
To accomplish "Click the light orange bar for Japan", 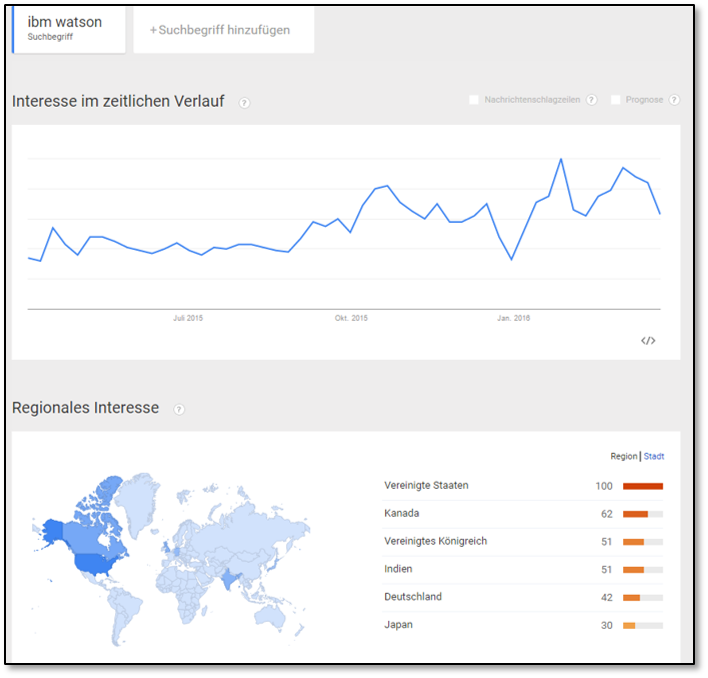I will pyautogui.click(x=629, y=626).
